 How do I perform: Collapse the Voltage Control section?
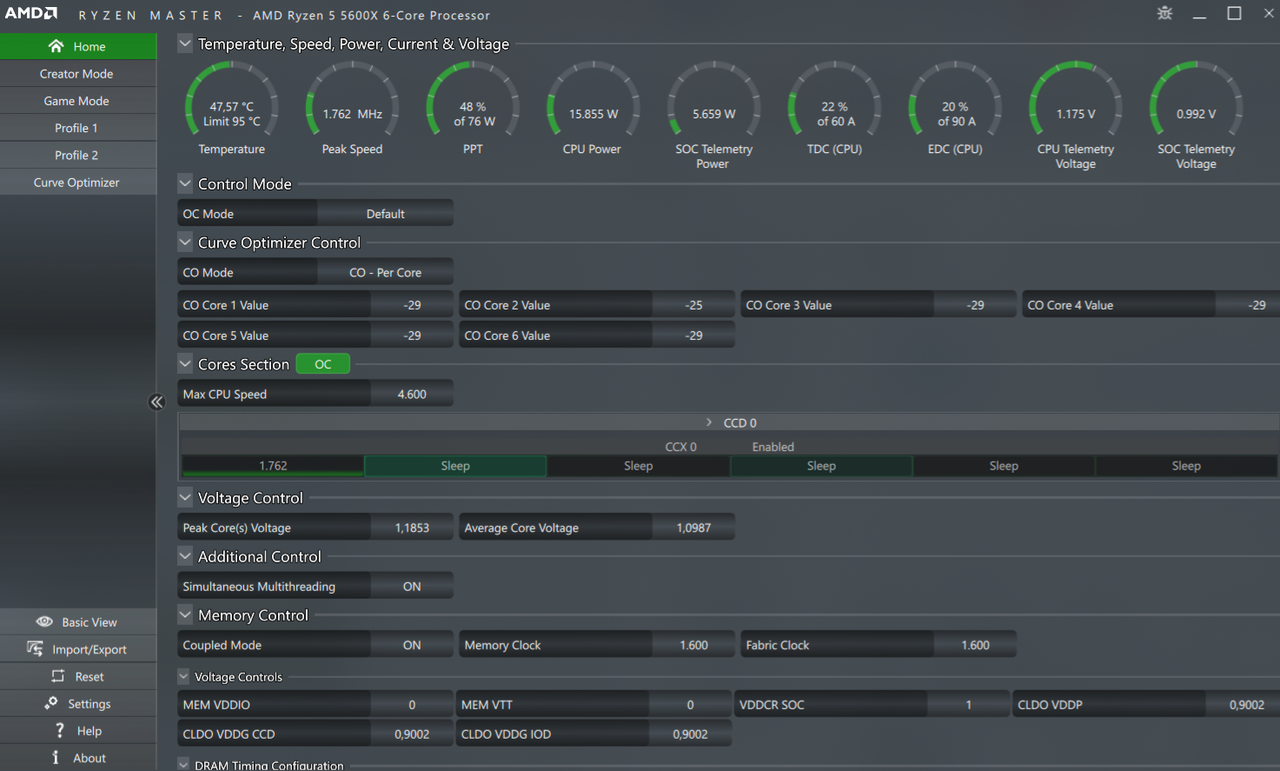pos(185,497)
